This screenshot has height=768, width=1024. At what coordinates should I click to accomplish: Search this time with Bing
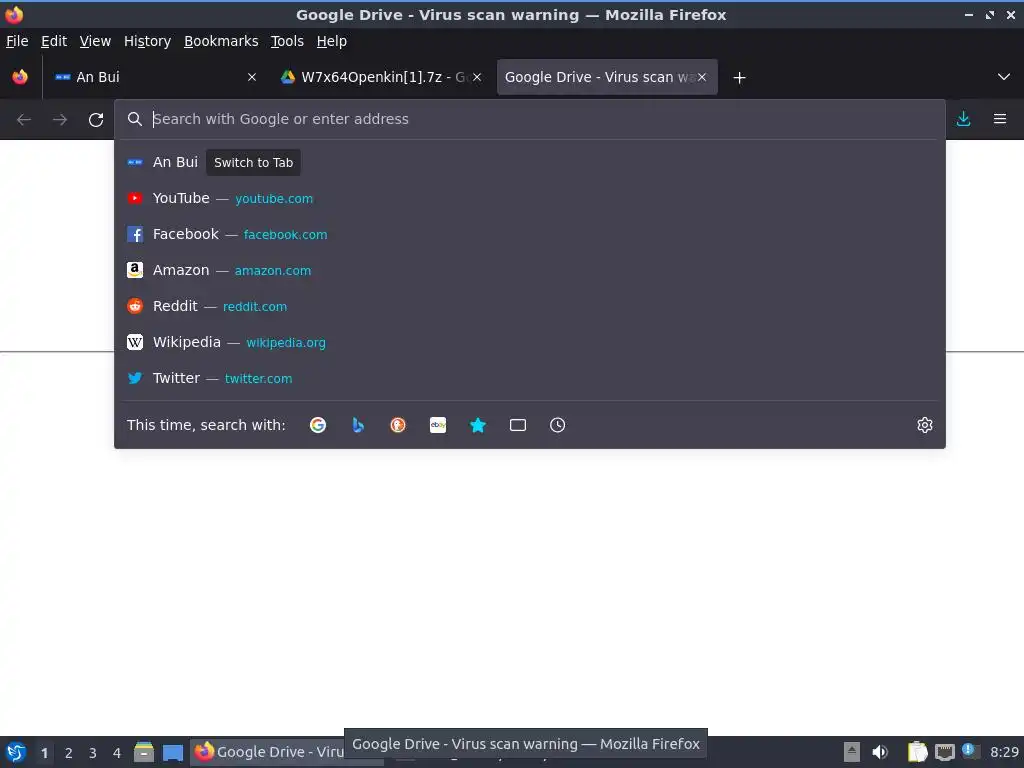[358, 425]
